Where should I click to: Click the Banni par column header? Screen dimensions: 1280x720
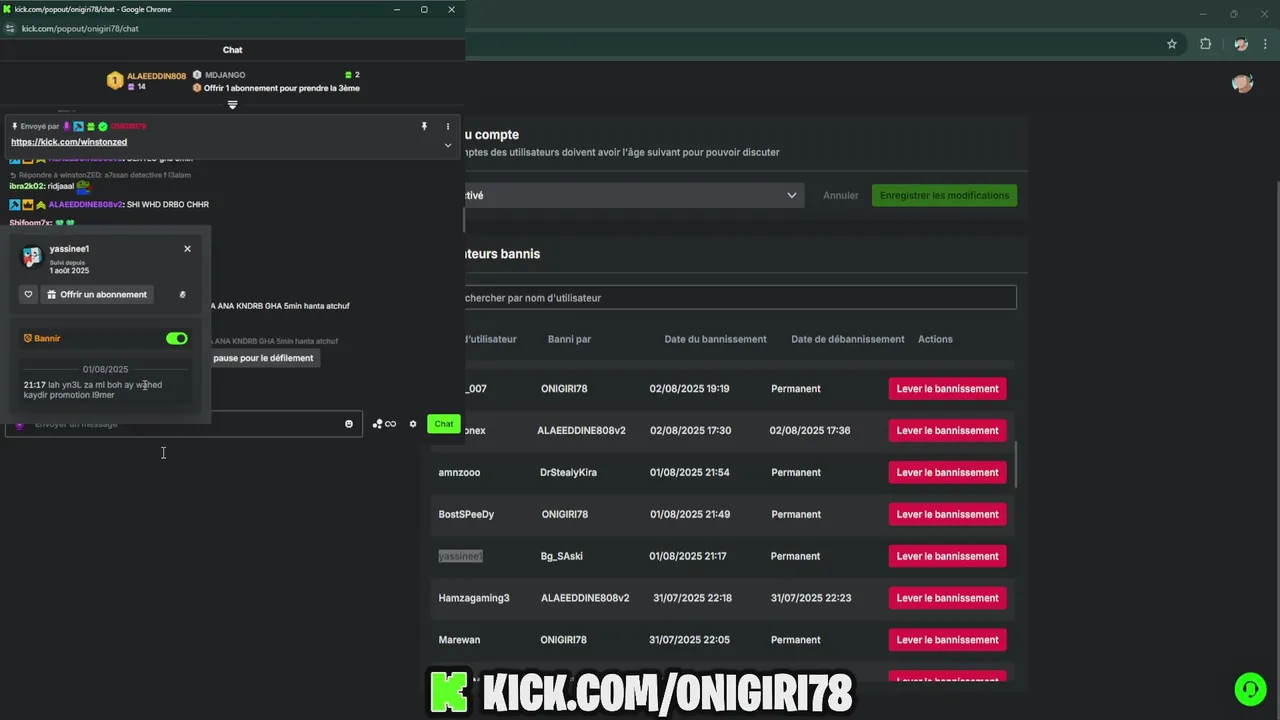coord(569,339)
